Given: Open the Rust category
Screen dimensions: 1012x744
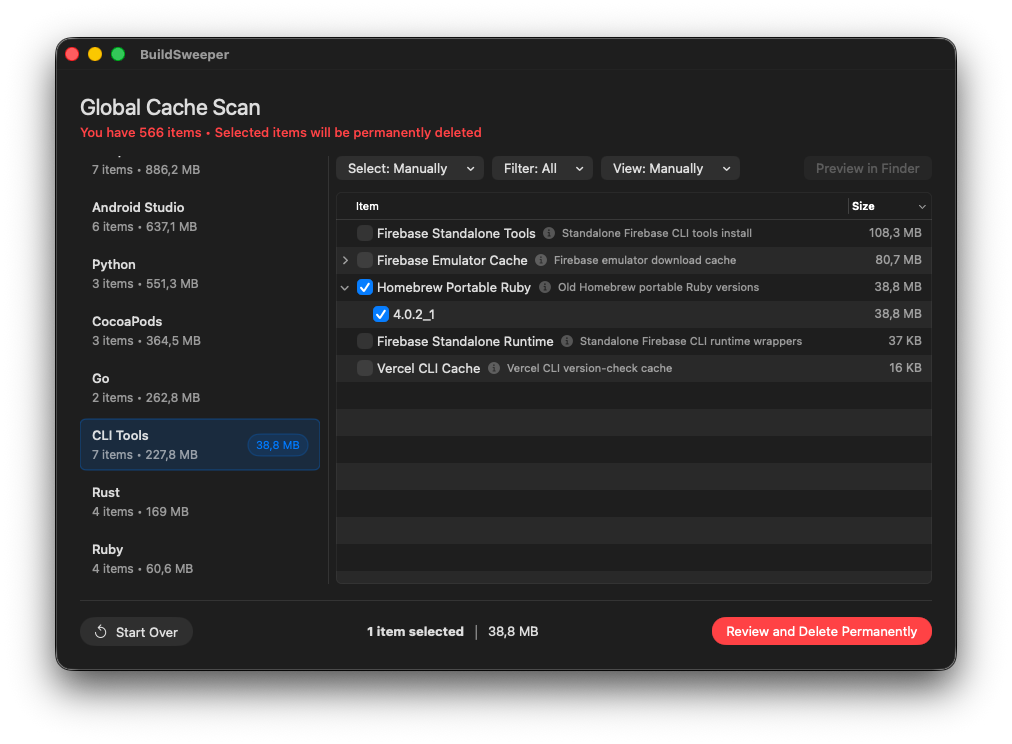Looking at the screenshot, I should point(199,501).
